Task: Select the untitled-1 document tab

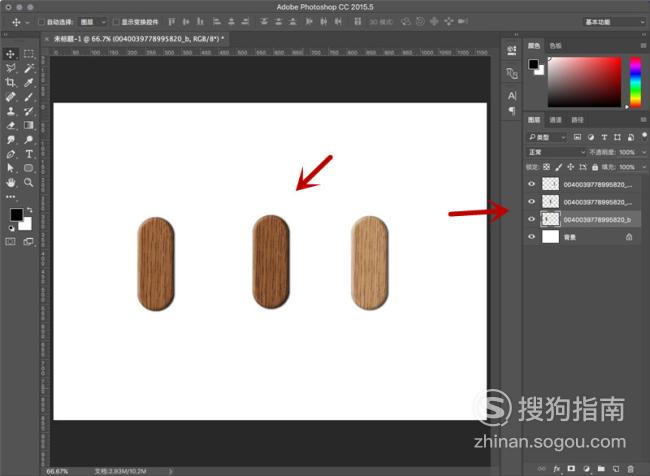Action: coord(138,39)
